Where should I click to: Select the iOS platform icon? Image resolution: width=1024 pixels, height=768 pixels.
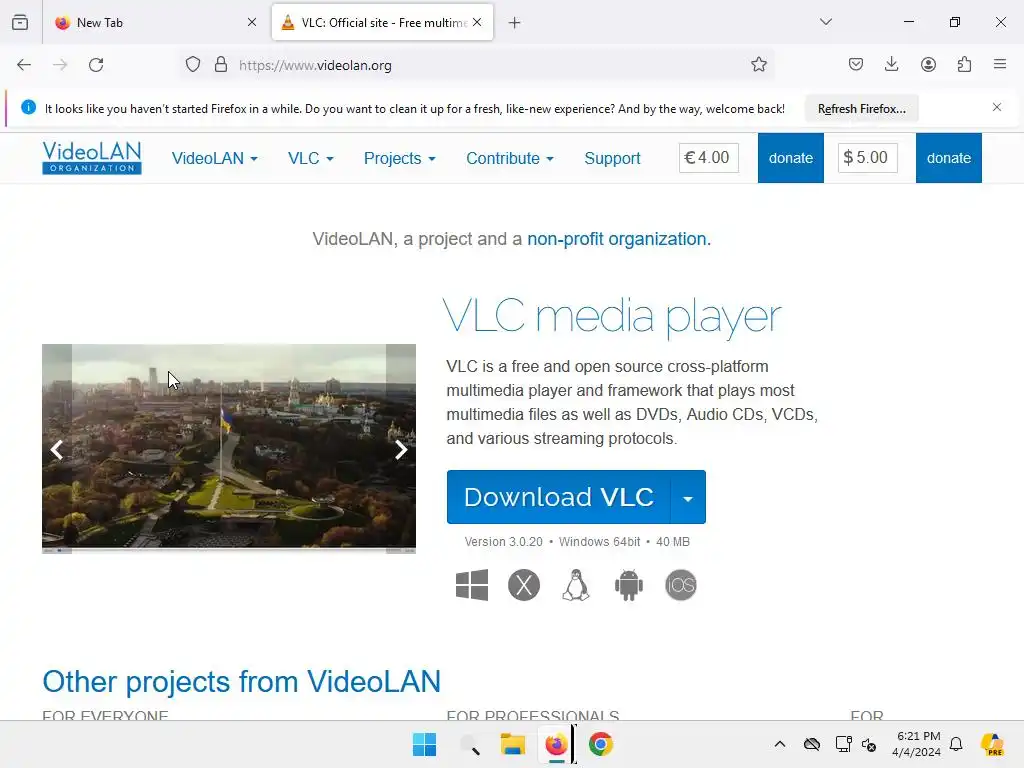(680, 584)
